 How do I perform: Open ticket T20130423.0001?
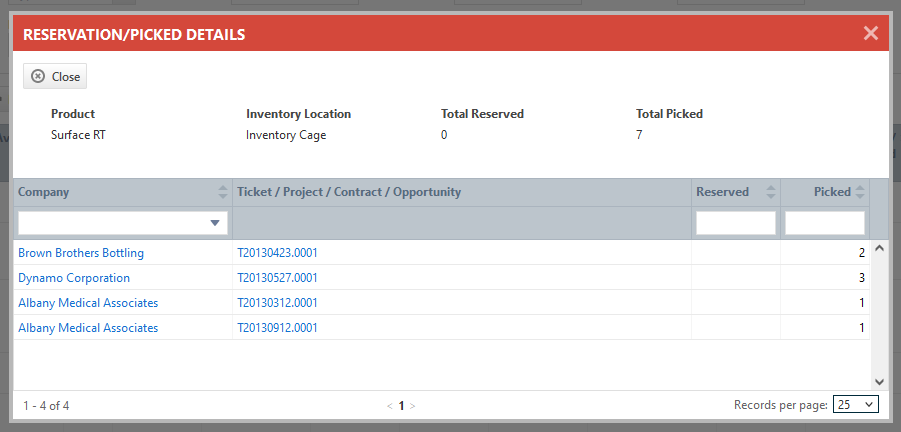(277, 253)
